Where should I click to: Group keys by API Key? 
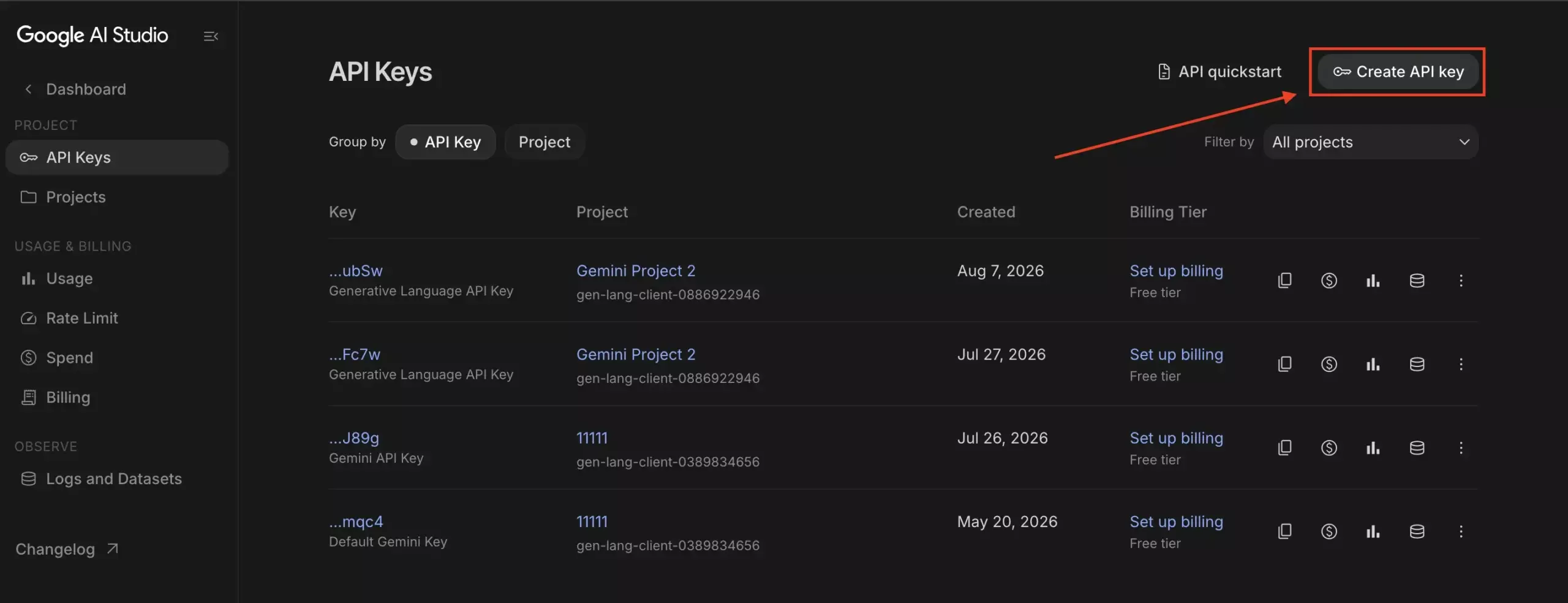pyautogui.click(x=445, y=142)
